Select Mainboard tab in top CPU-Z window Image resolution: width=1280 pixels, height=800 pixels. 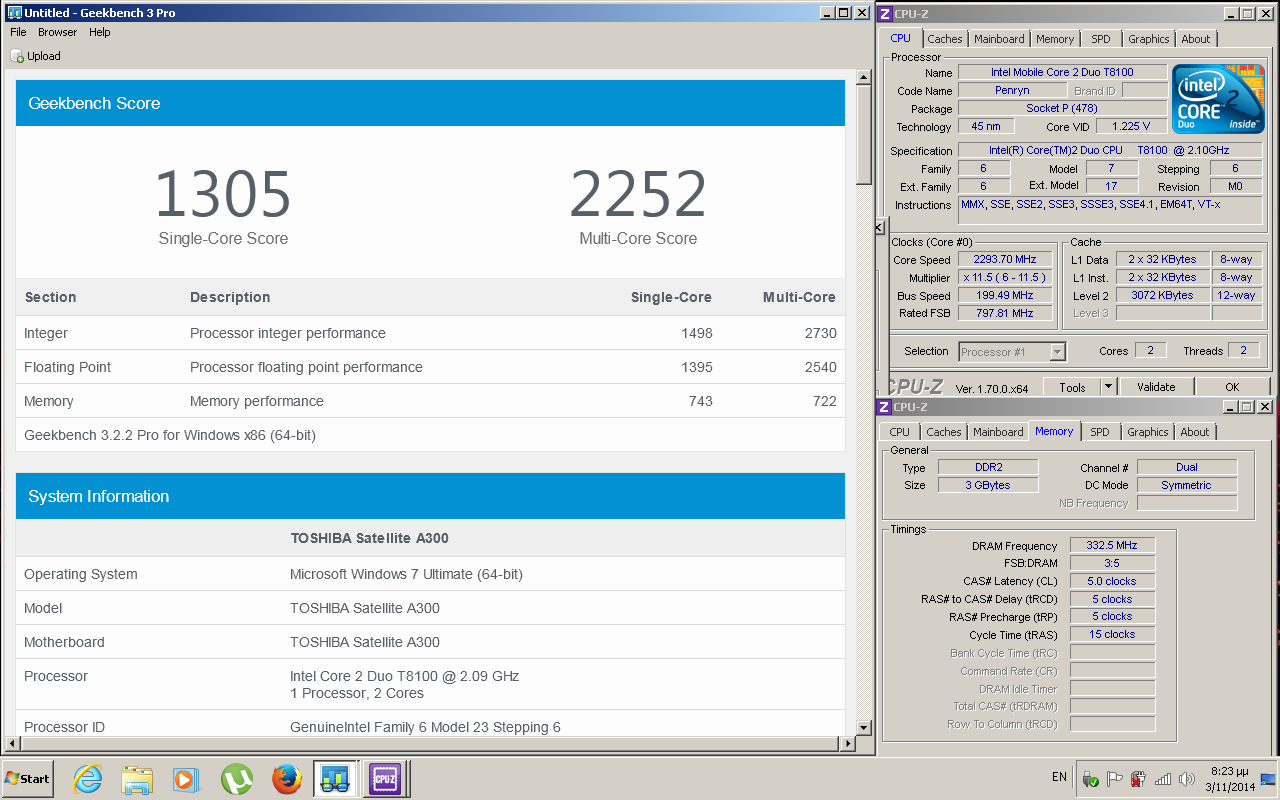coord(999,39)
